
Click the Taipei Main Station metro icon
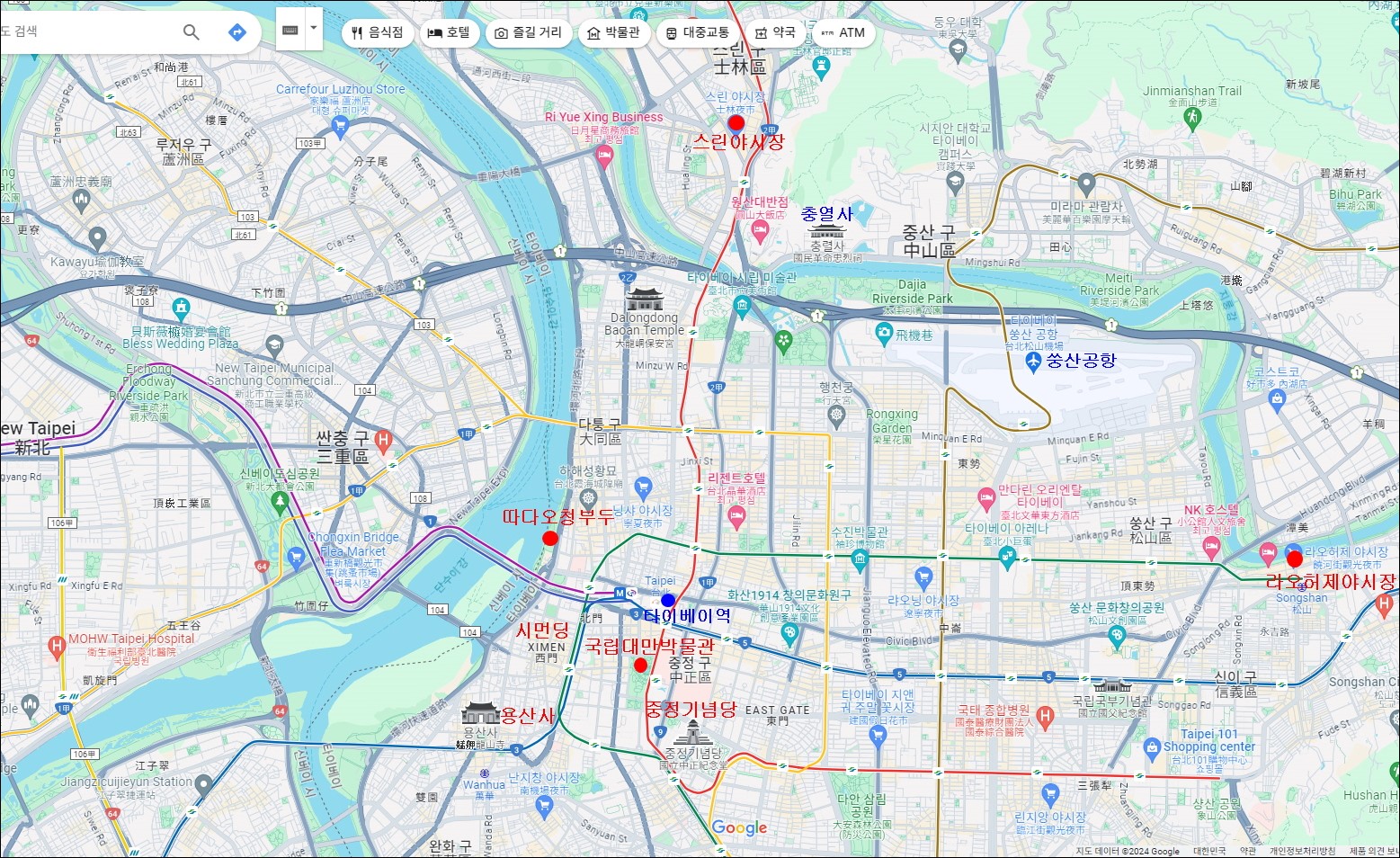(x=620, y=593)
